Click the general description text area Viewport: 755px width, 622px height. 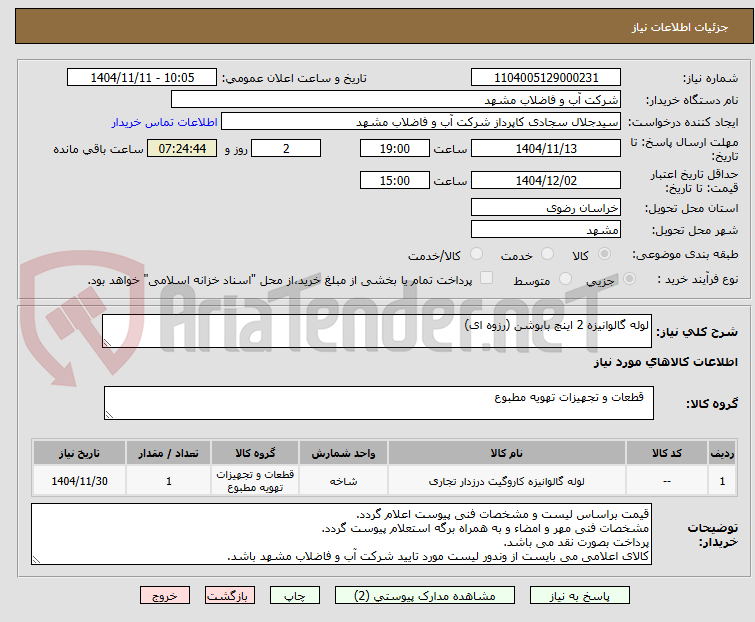tap(377, 331)
